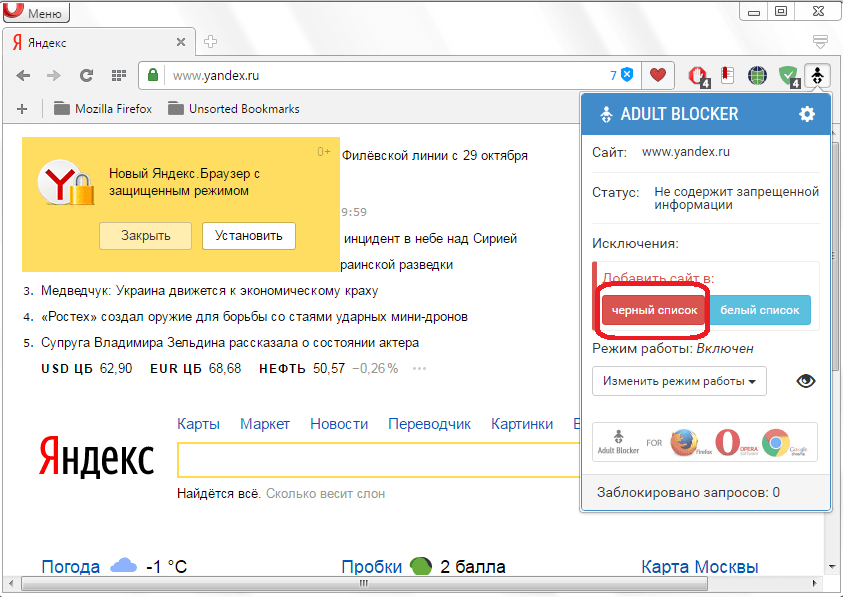Image resolution: width=843 pixels, height=597 pixels.
Task: Click the vertical scrollbar down arrow
Action: [834, 567]
